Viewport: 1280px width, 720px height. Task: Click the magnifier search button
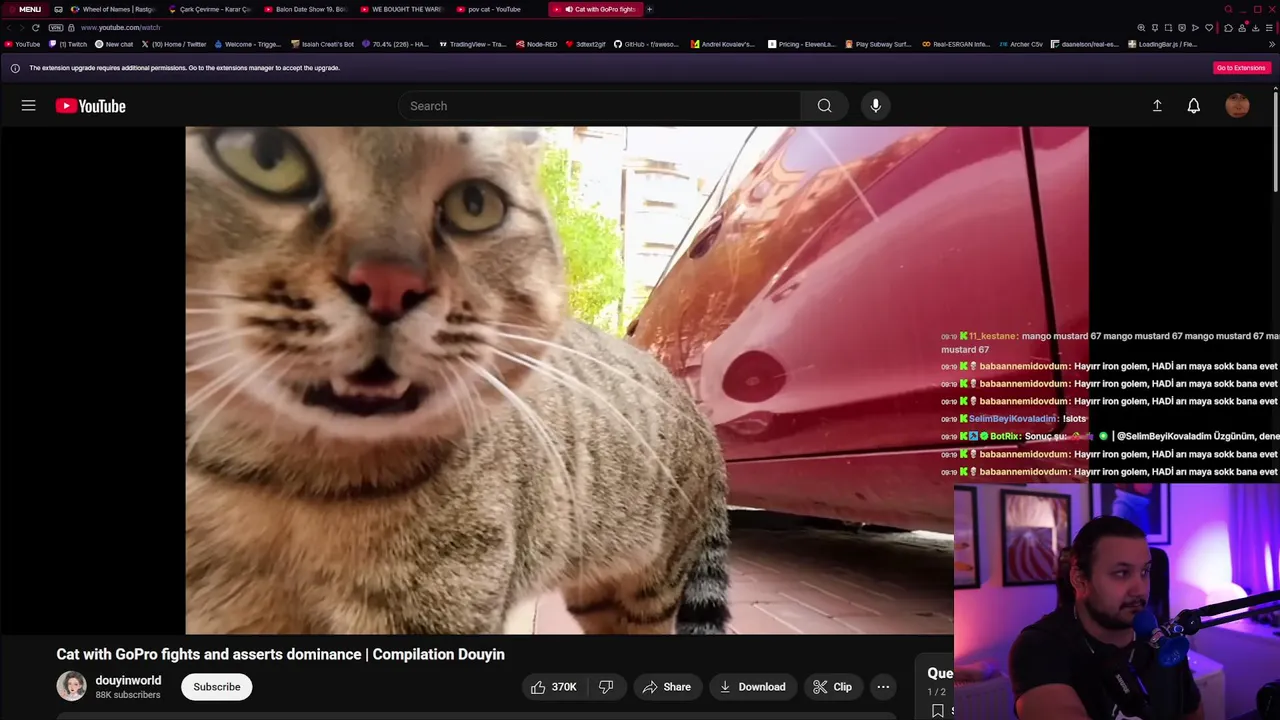824,106
